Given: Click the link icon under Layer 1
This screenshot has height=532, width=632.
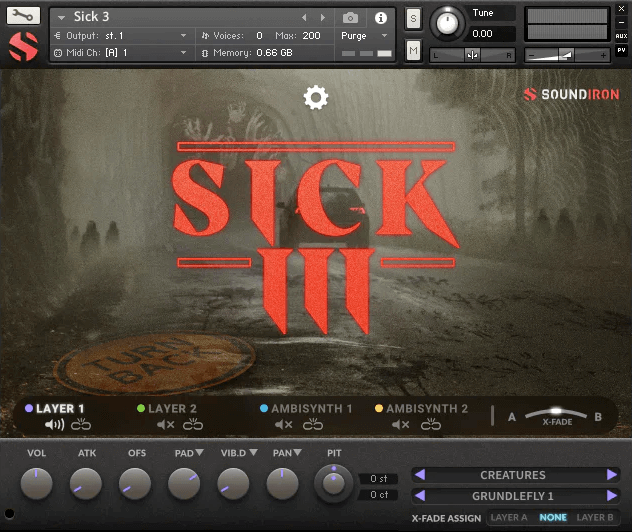Looking at the screenshot, I should [x=80, y=425].
